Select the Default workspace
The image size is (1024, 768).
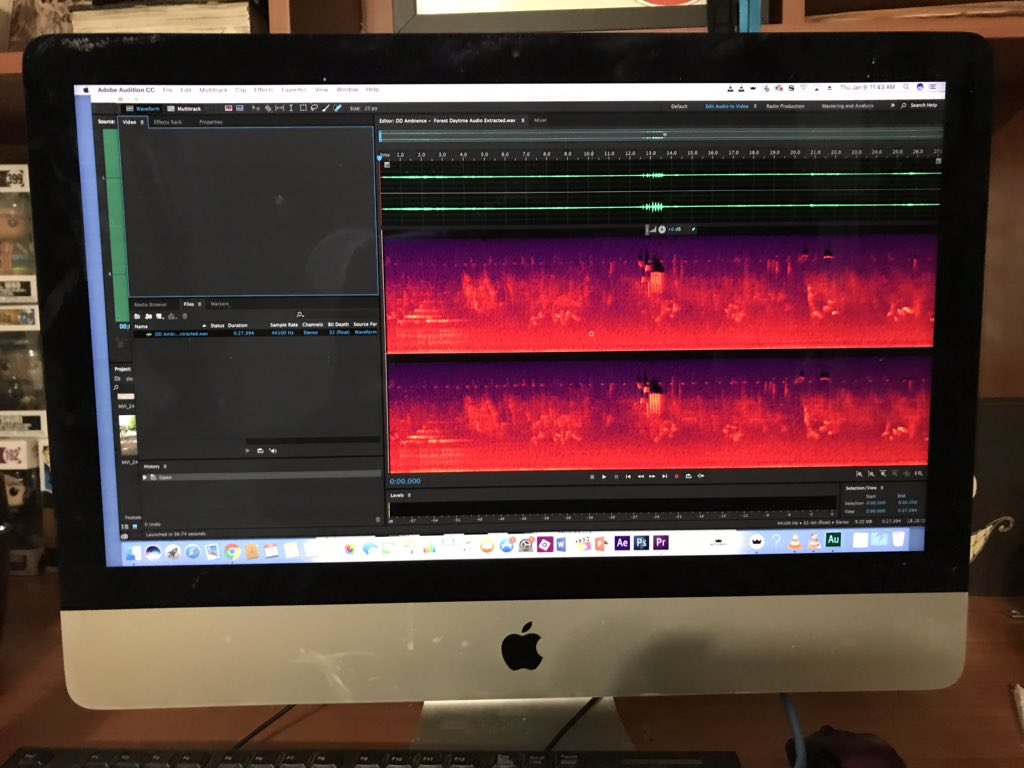point(679,106)
